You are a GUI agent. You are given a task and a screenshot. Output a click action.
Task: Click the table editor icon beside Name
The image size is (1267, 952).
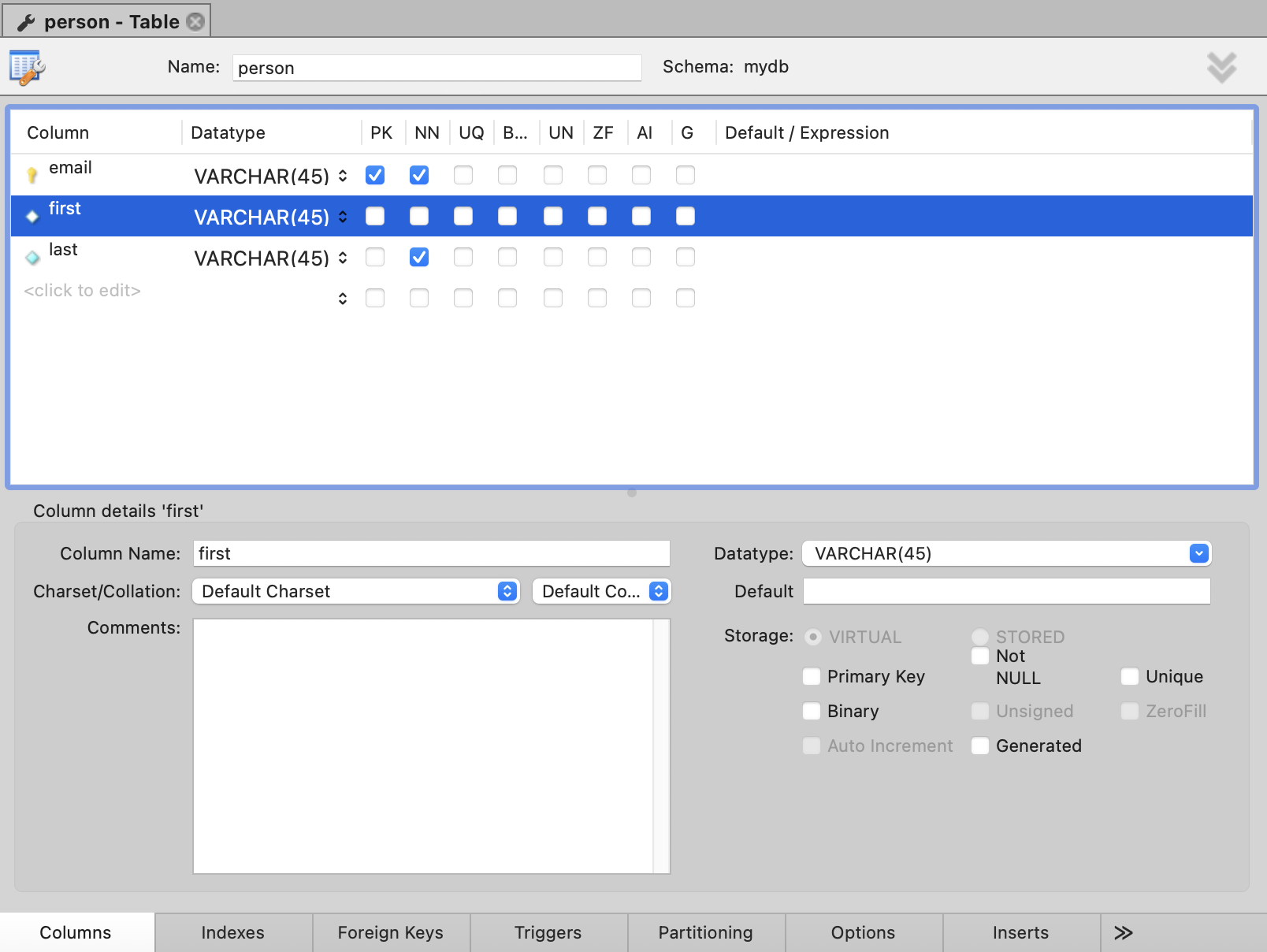click(27, 68)
